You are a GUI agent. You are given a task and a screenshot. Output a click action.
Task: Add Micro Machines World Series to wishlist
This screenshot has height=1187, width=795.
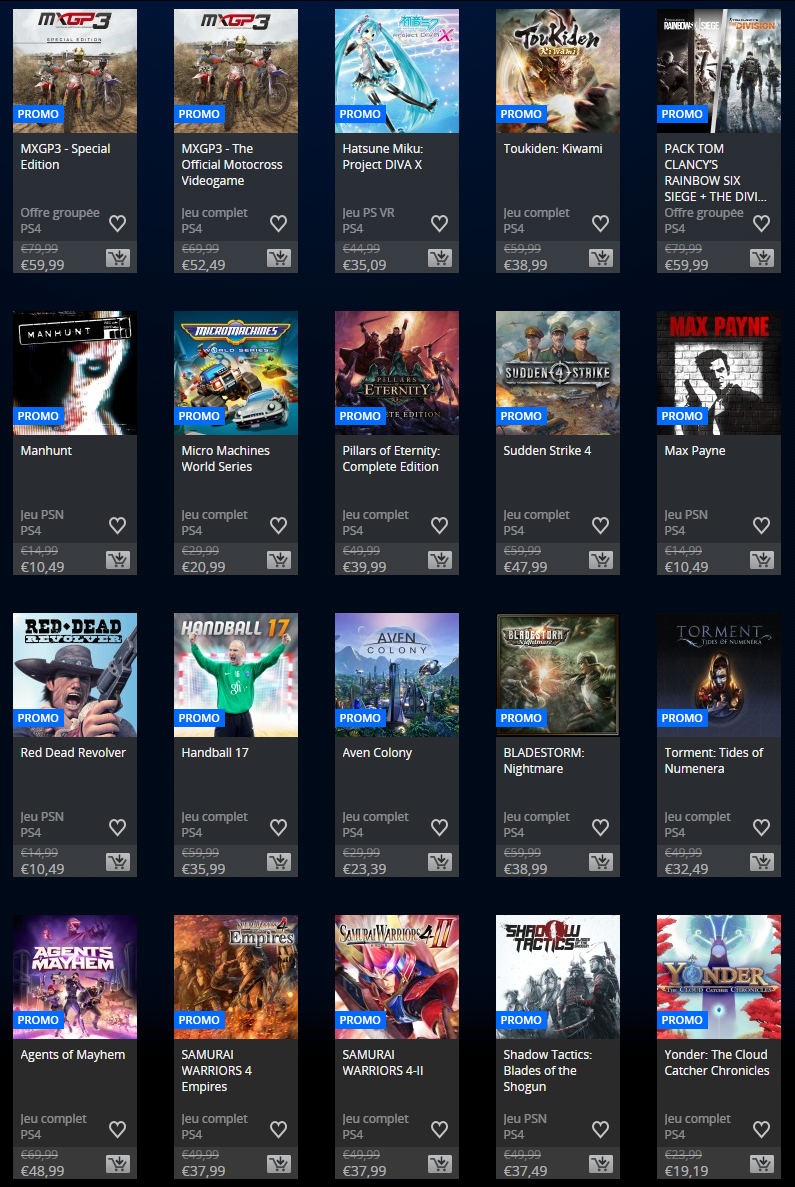[x=278, y=525]
